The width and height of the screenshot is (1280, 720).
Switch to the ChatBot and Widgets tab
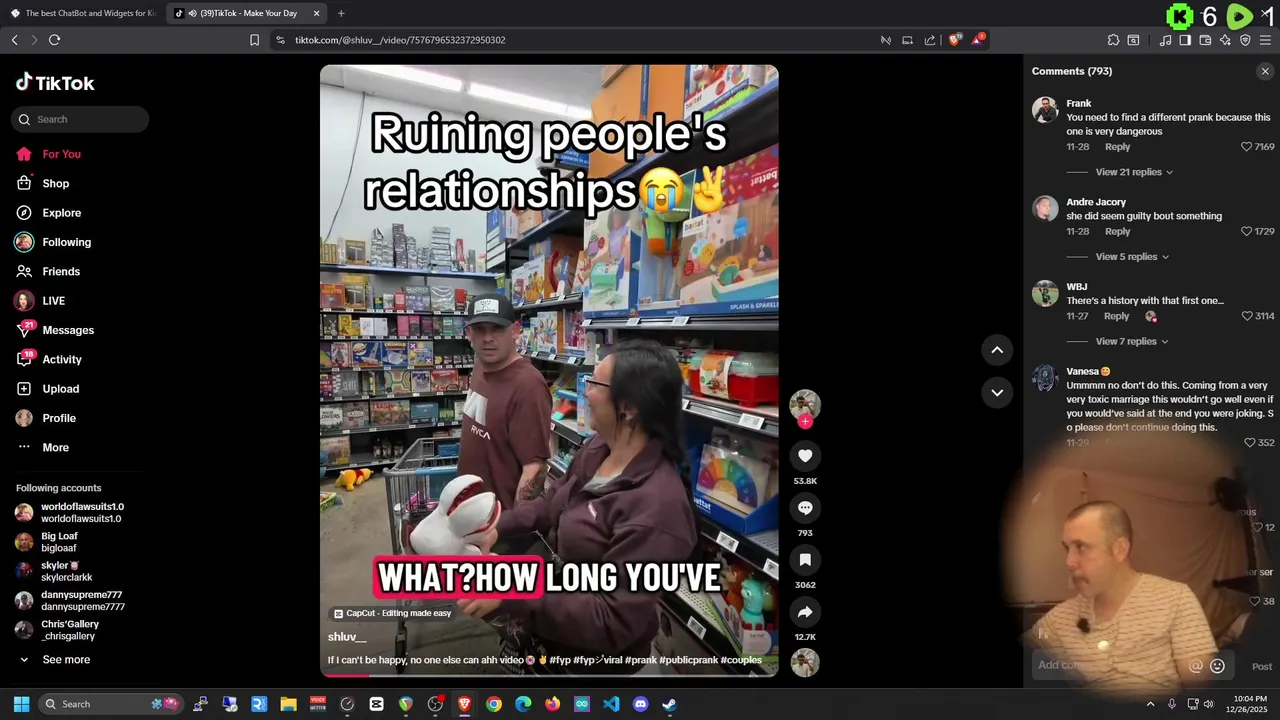82,13
